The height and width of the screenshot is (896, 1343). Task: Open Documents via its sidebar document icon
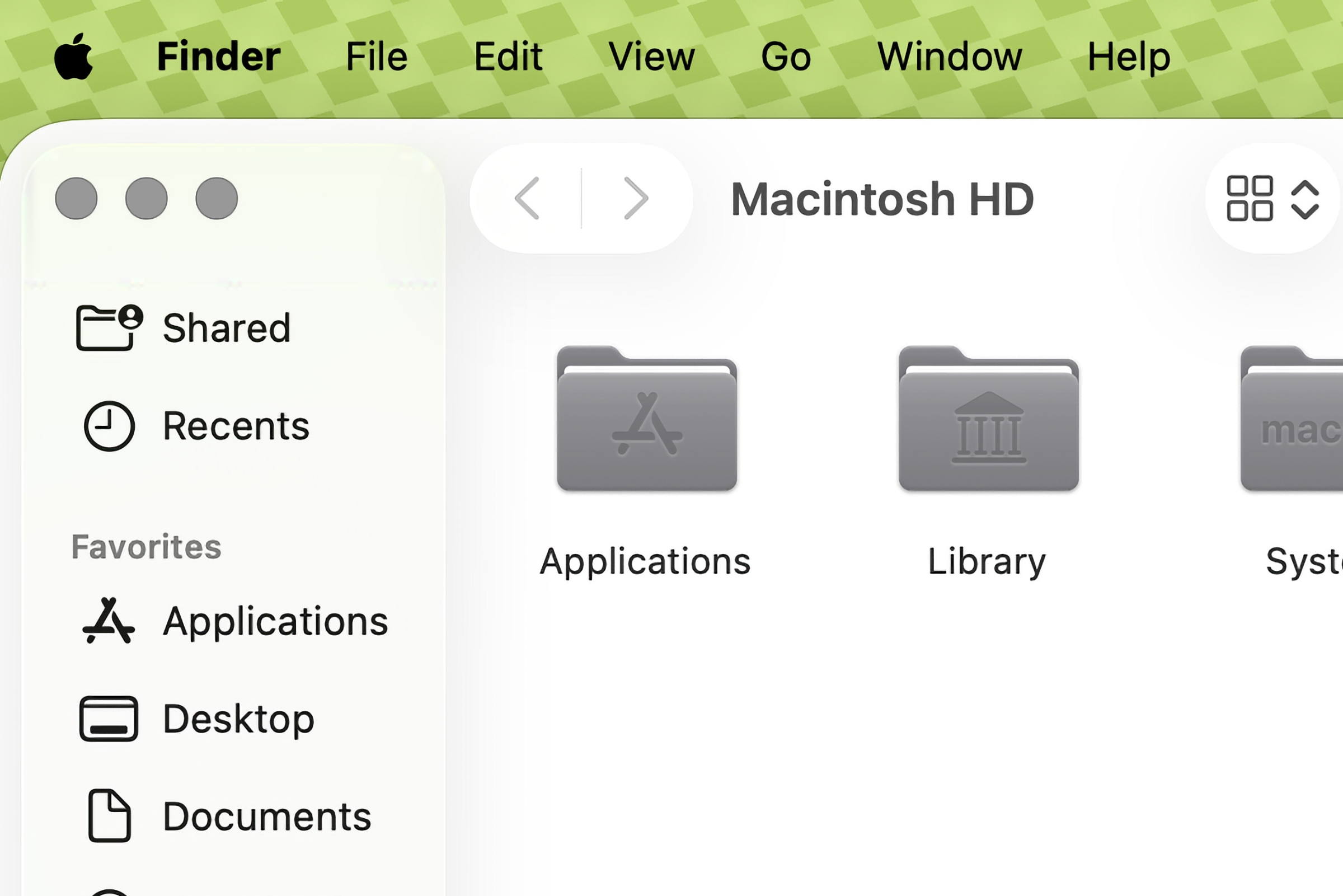tap(110, 816)
